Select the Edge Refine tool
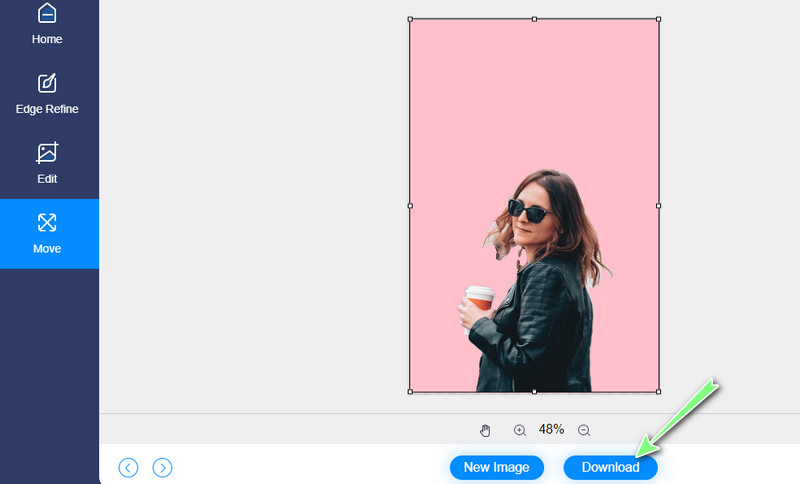800x484 pixels. [47, 94]
